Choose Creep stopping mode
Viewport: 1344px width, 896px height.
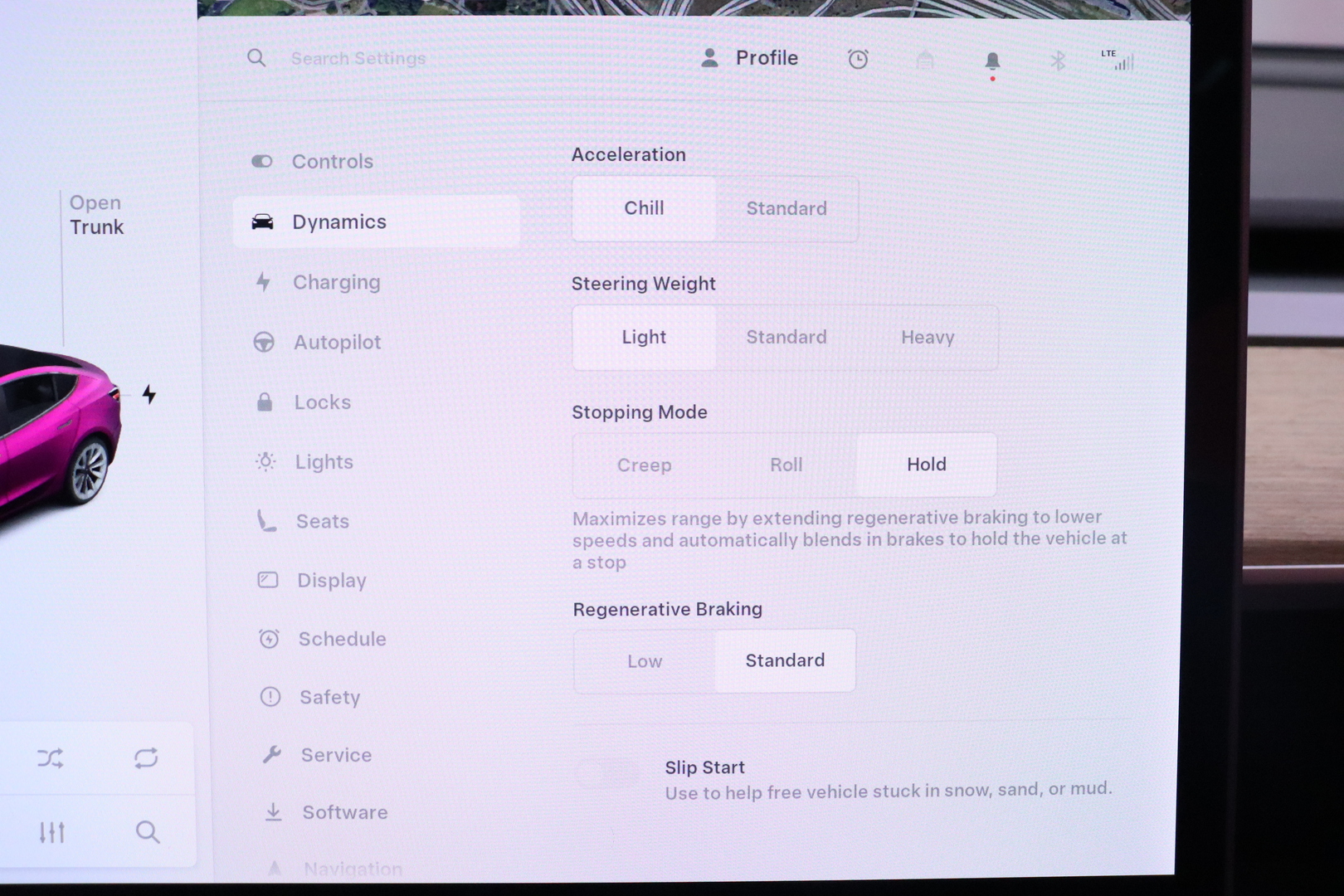pos(644,465)
